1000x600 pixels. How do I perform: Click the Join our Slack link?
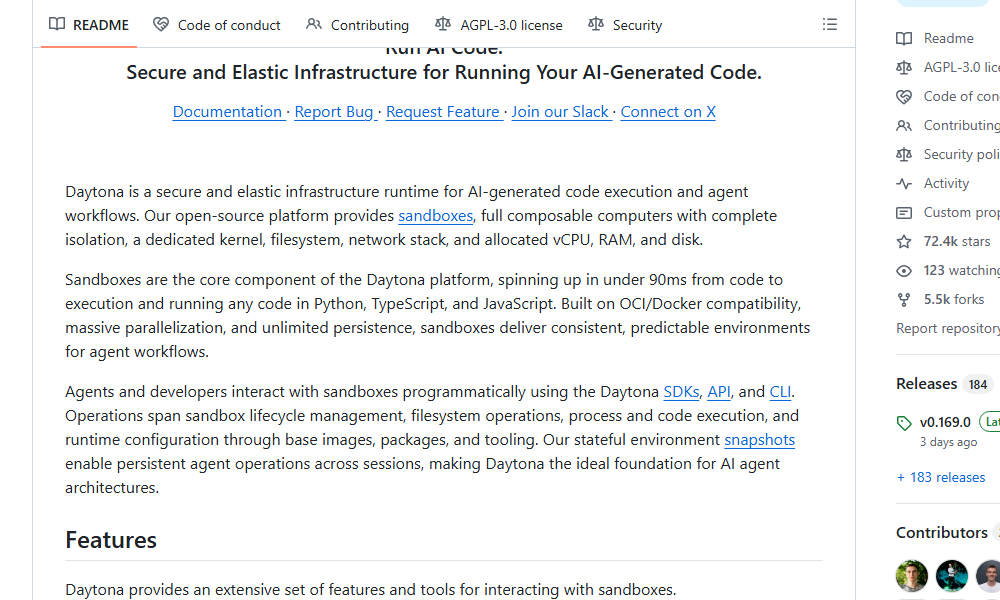point(560,111)
